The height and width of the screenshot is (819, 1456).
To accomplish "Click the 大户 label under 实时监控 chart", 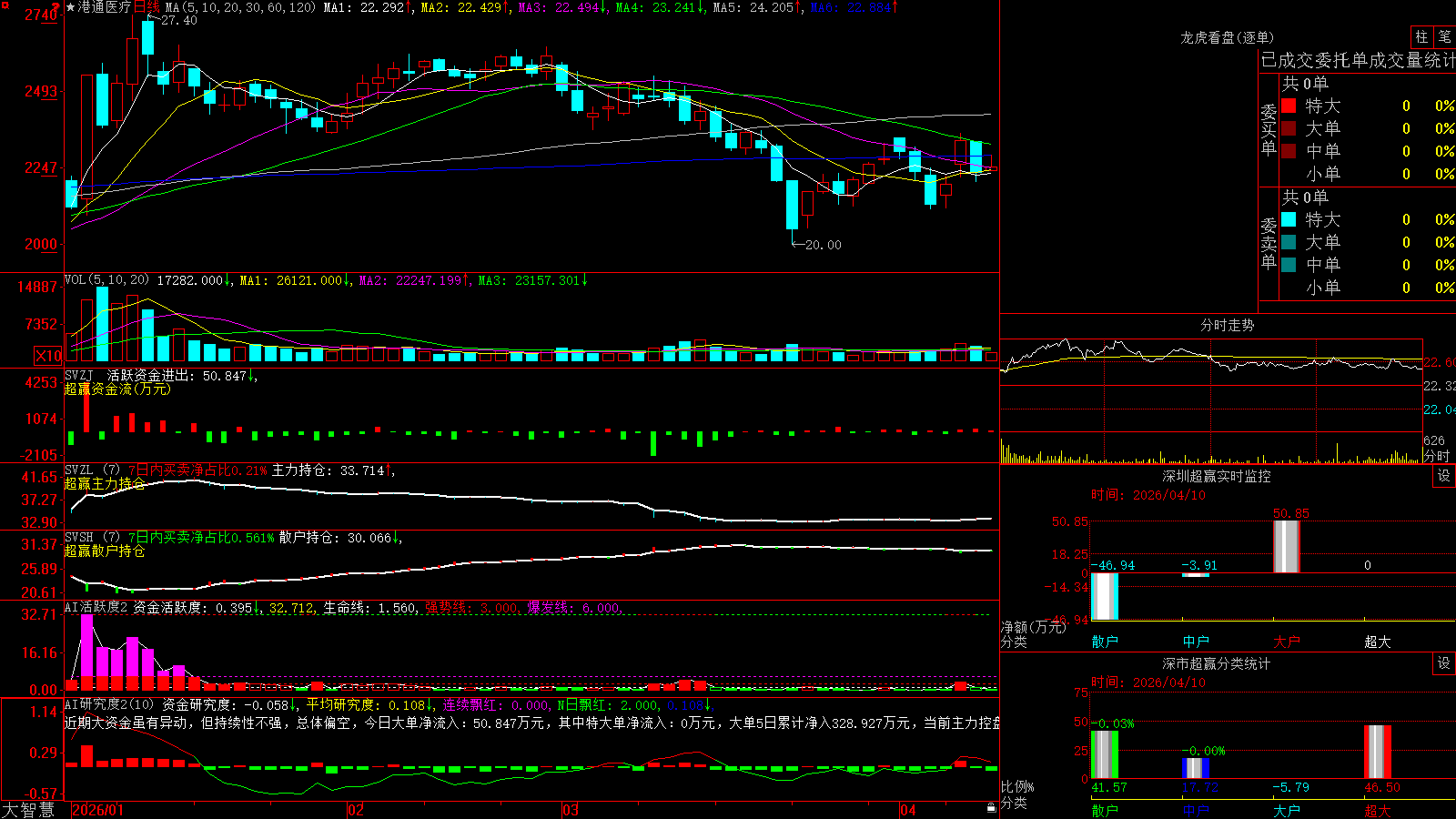I will [1287, 642].
